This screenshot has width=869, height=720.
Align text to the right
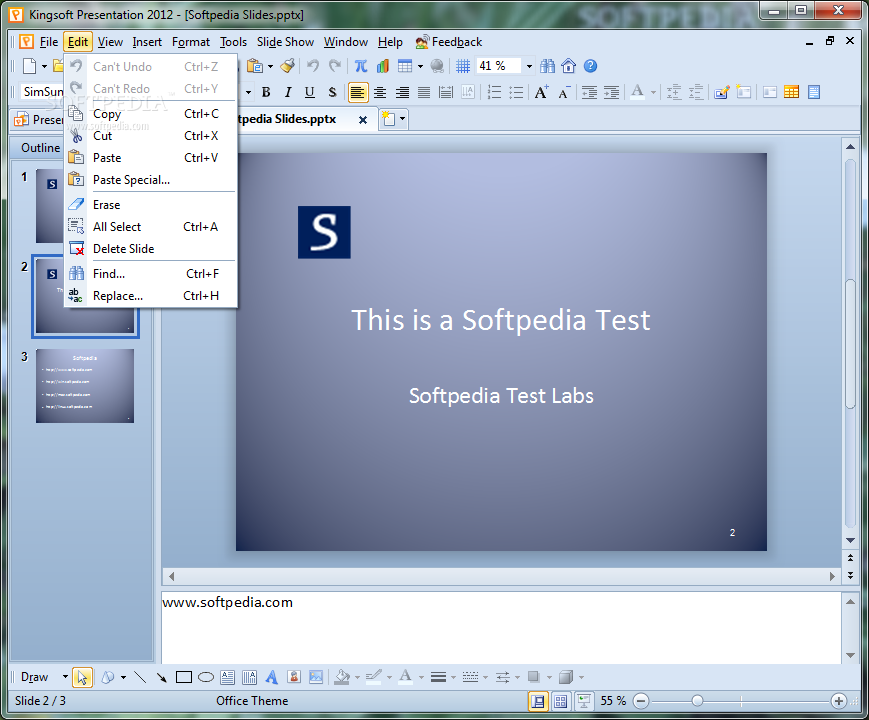pos(402,92)
